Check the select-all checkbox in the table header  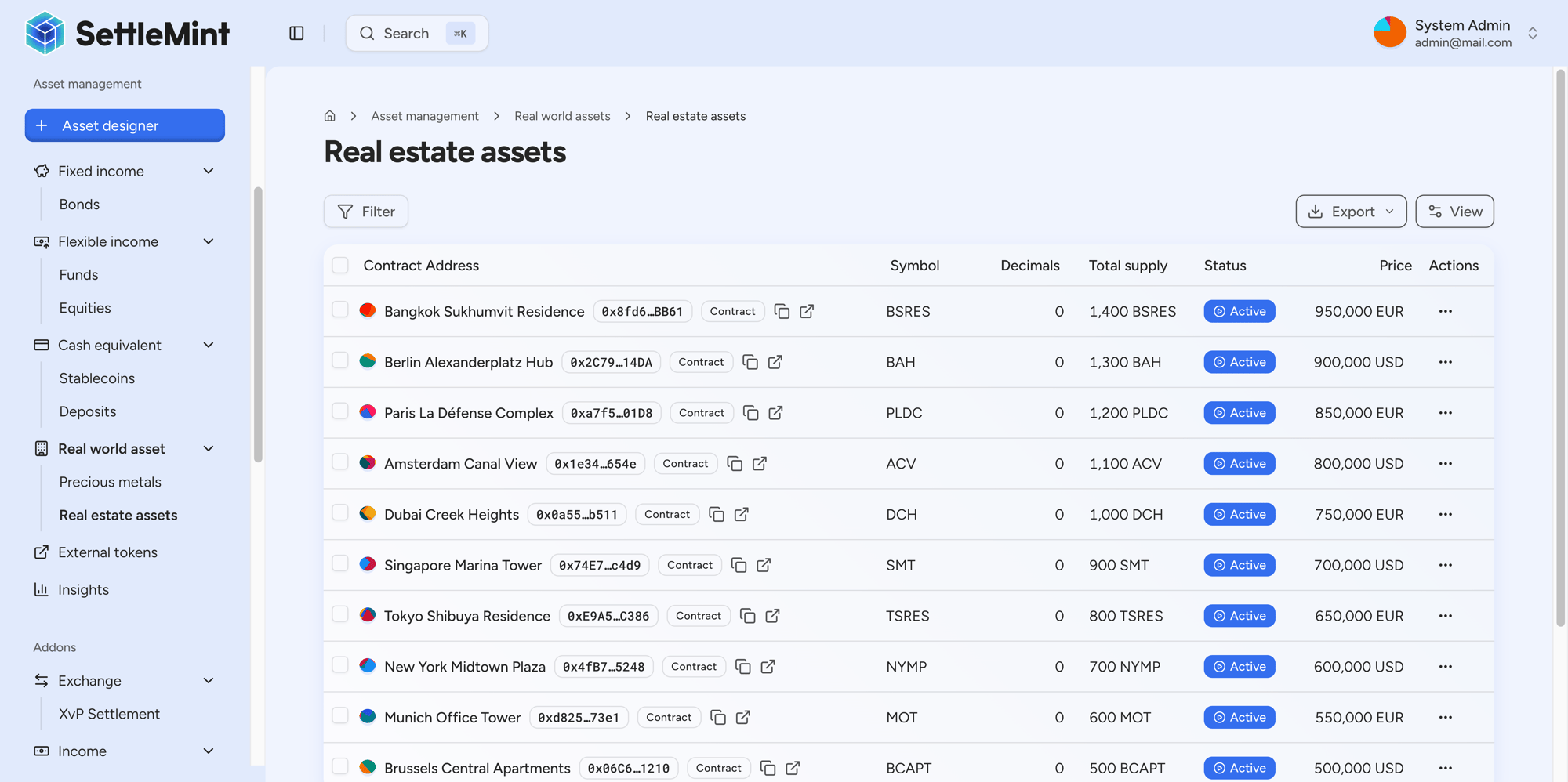point(339,265)
